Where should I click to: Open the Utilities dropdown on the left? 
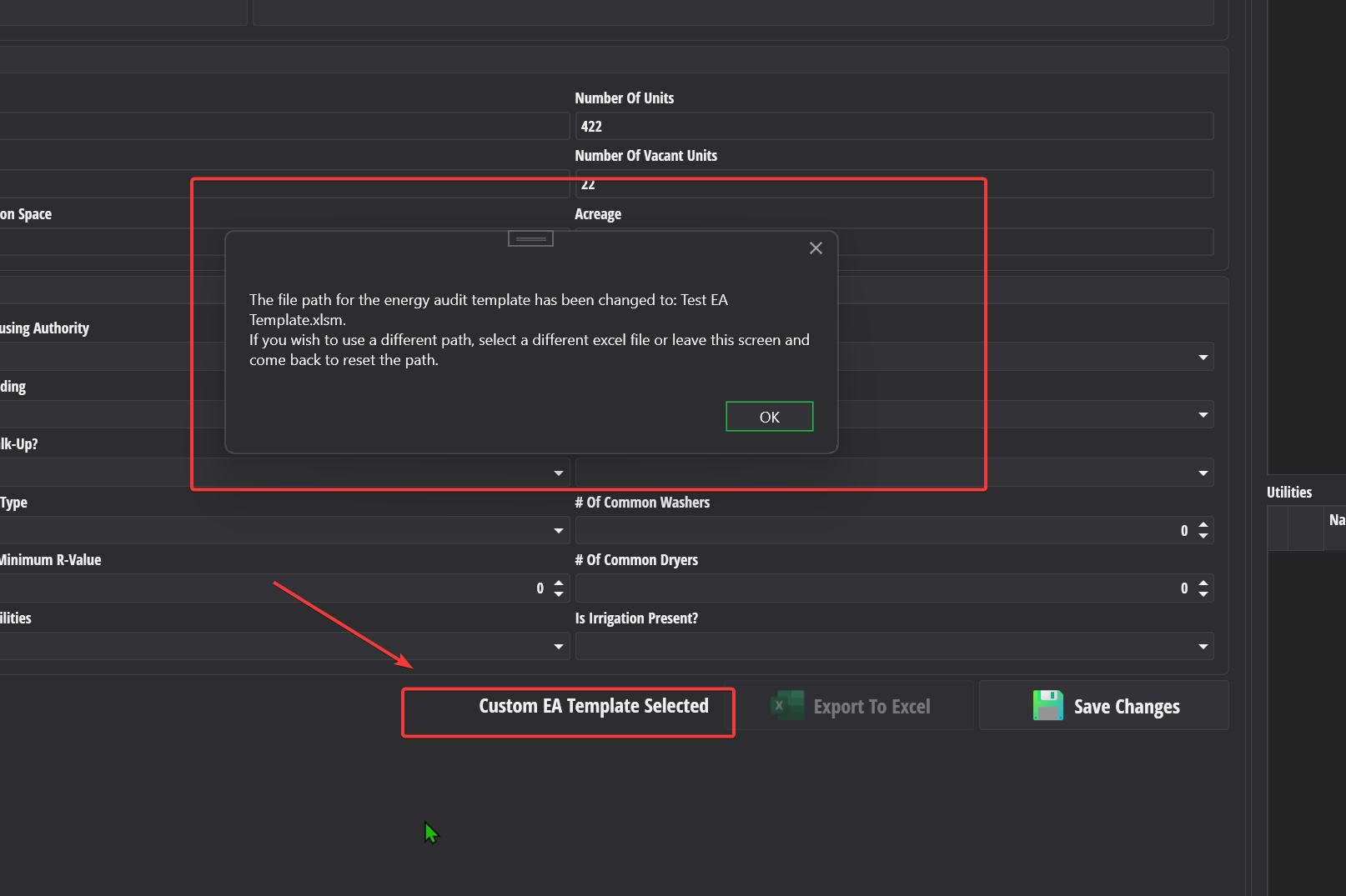tap(558, 646)
